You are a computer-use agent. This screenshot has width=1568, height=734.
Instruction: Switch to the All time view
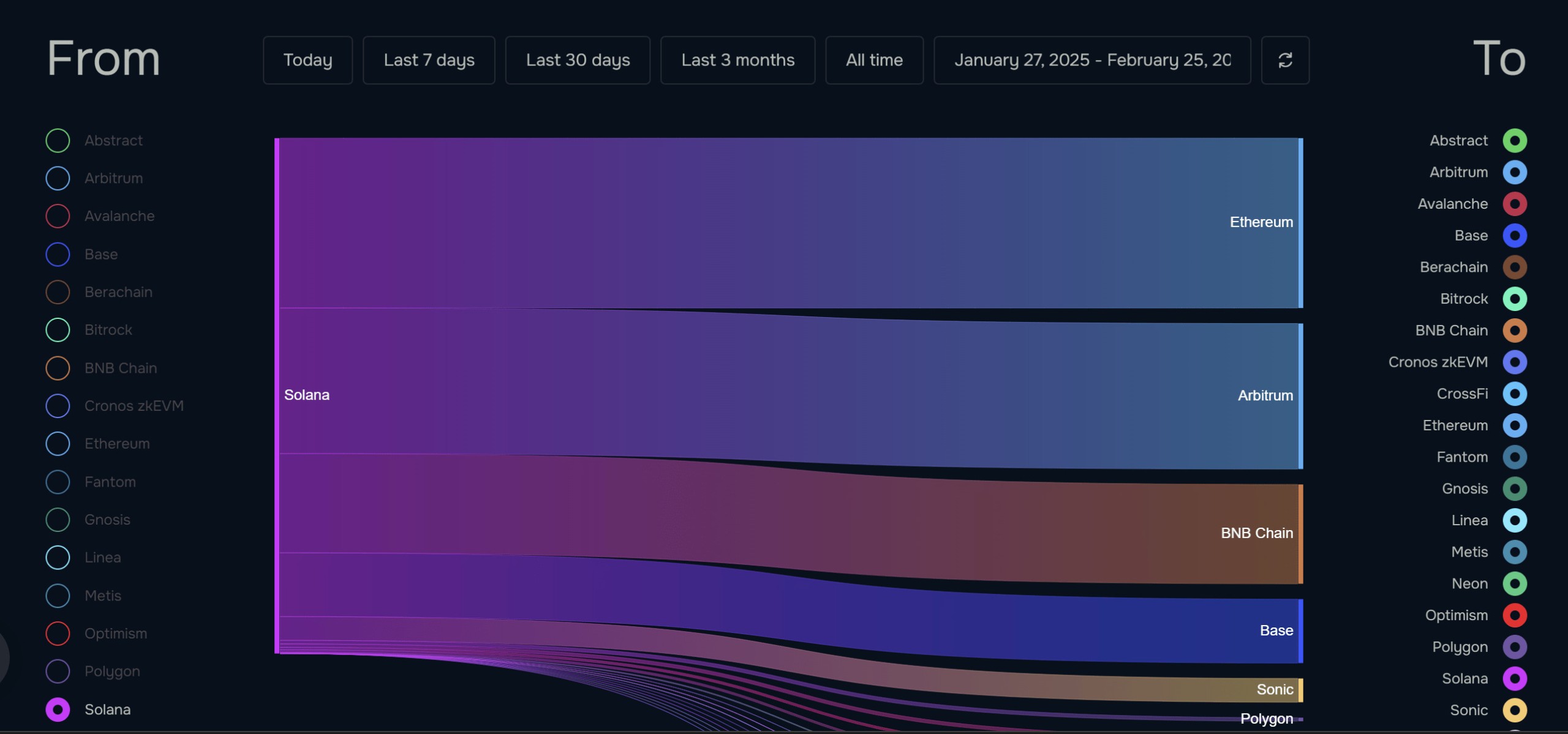pyautogui.click(x=874, y=60)
